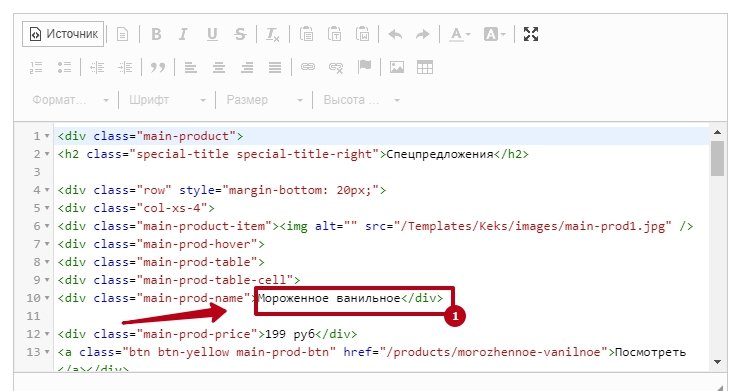Open the Шрифт font dropdown
The width and height of the screenshot is (740, 391).
pyautogui.click(x=168, y=100)
